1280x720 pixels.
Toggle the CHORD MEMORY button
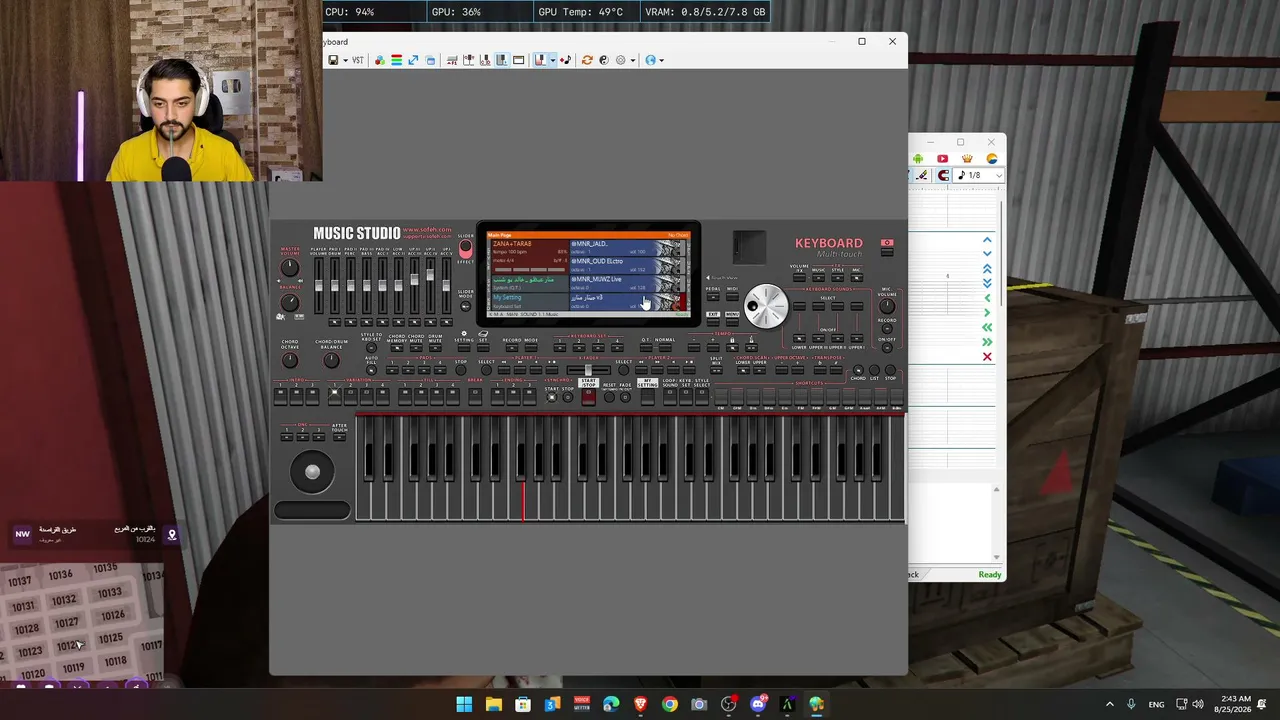pyautogui.click(x=397, y=349)
